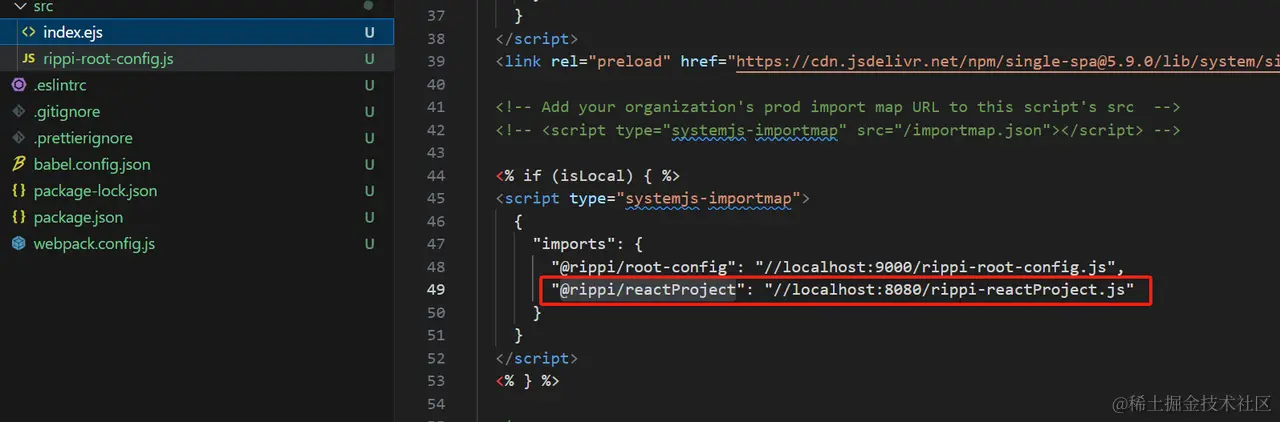This screenshot has width=1280, height=422.
Task: Click the "//localhost:8080/rippi-reactProject.js" string
Action: tap(949, 290)
